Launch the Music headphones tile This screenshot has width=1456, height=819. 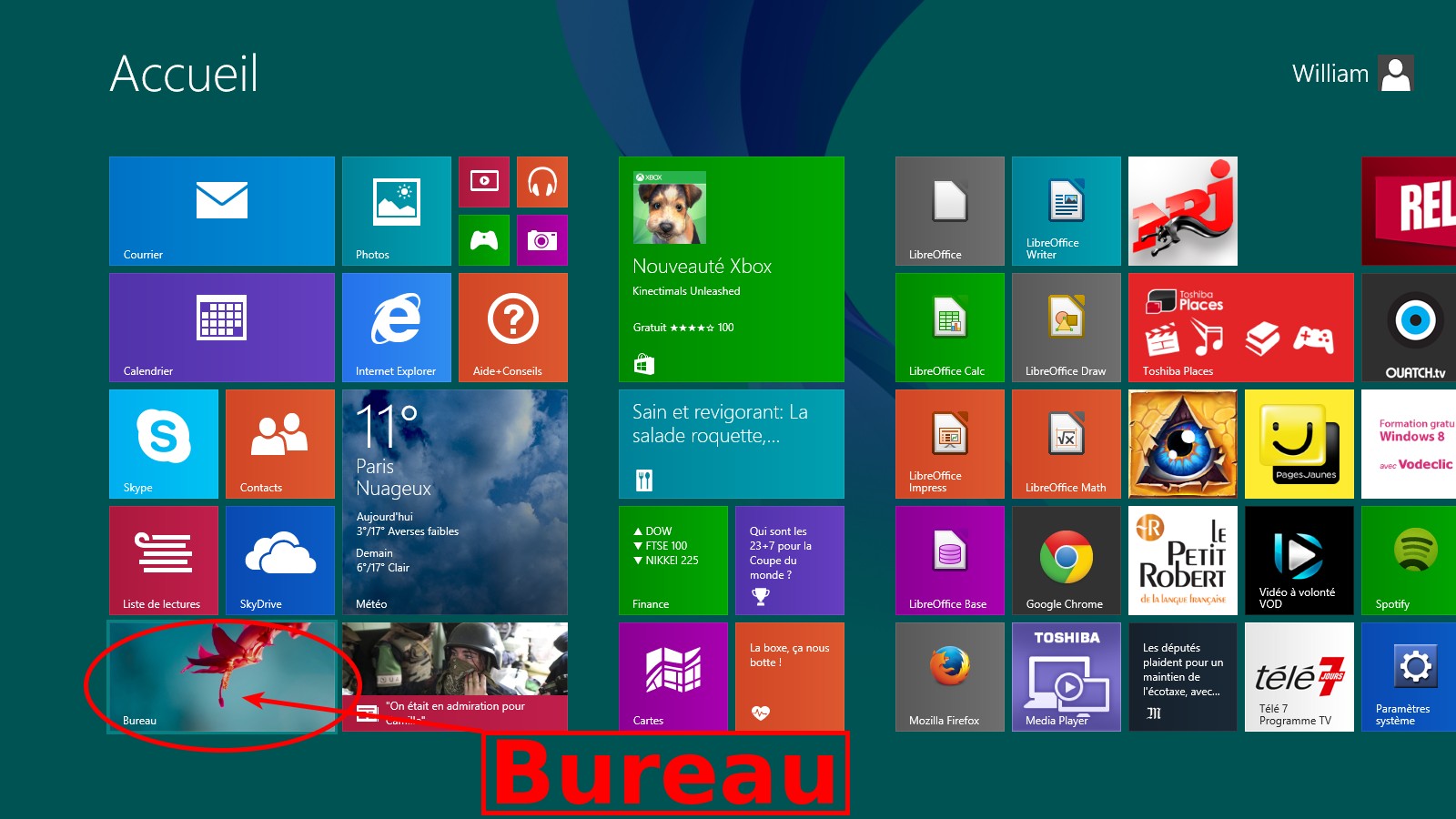[x=542, y=182]
